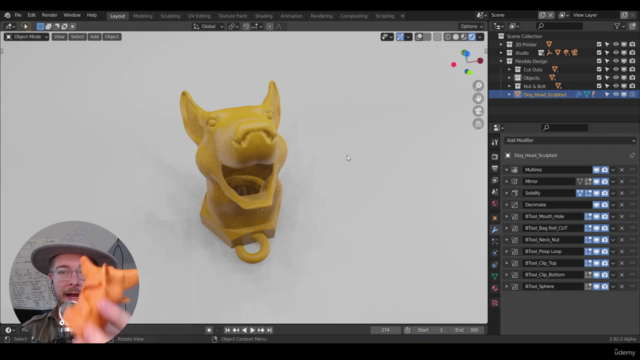Click the zoom viewport magnifier icon
This screenshot has height=360, width=640.
(478, 86)
